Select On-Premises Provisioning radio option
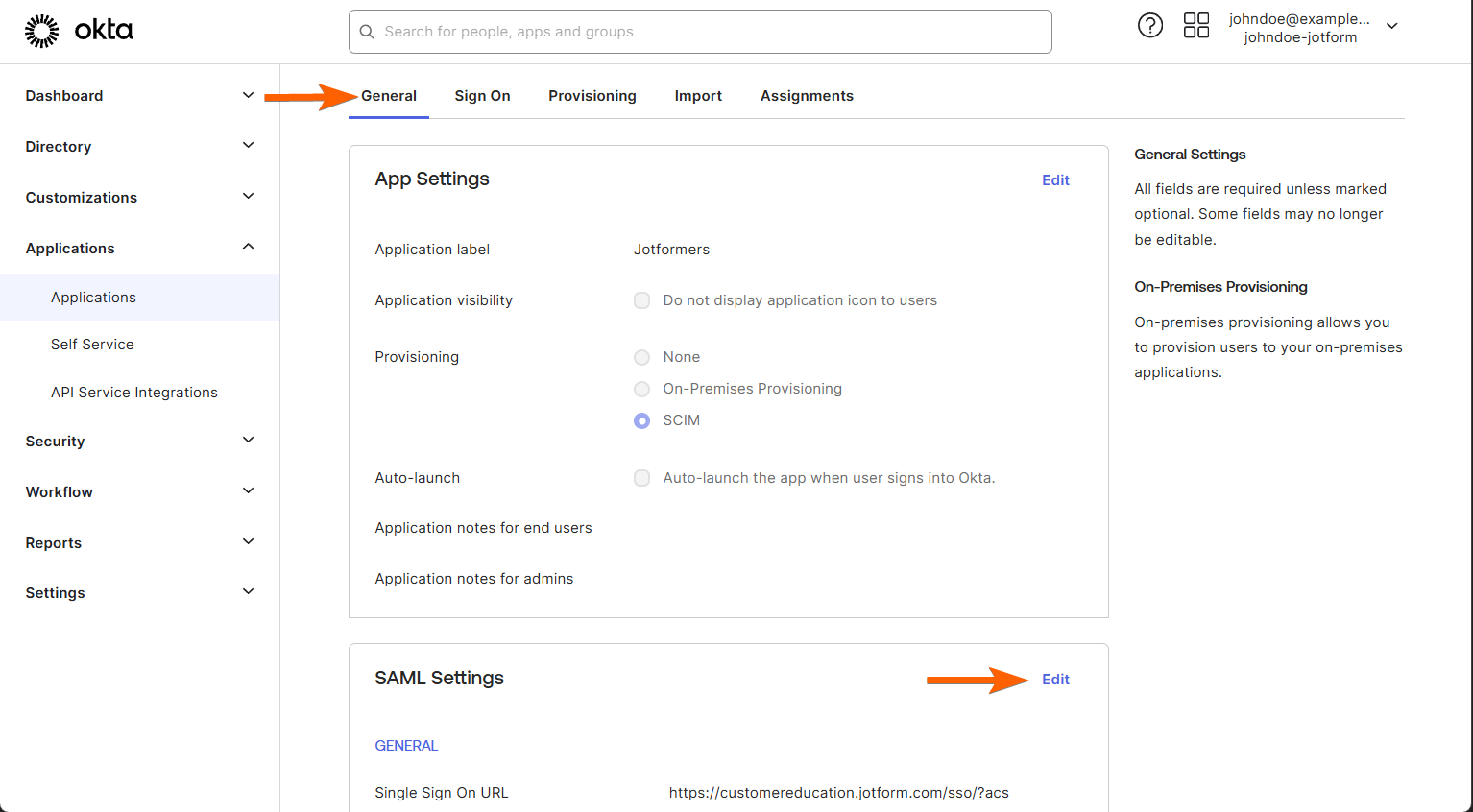The image size is (1473, 812). click(641, 389)
